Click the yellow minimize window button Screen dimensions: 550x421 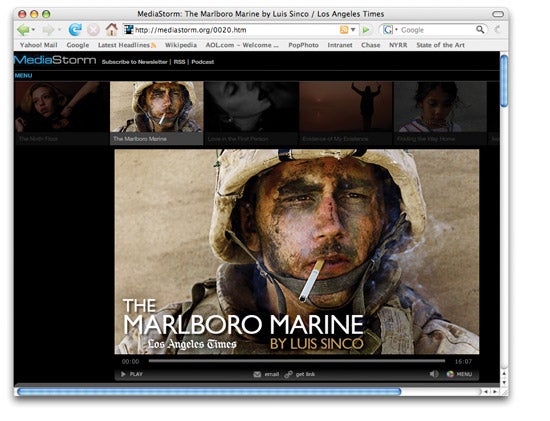34,14
